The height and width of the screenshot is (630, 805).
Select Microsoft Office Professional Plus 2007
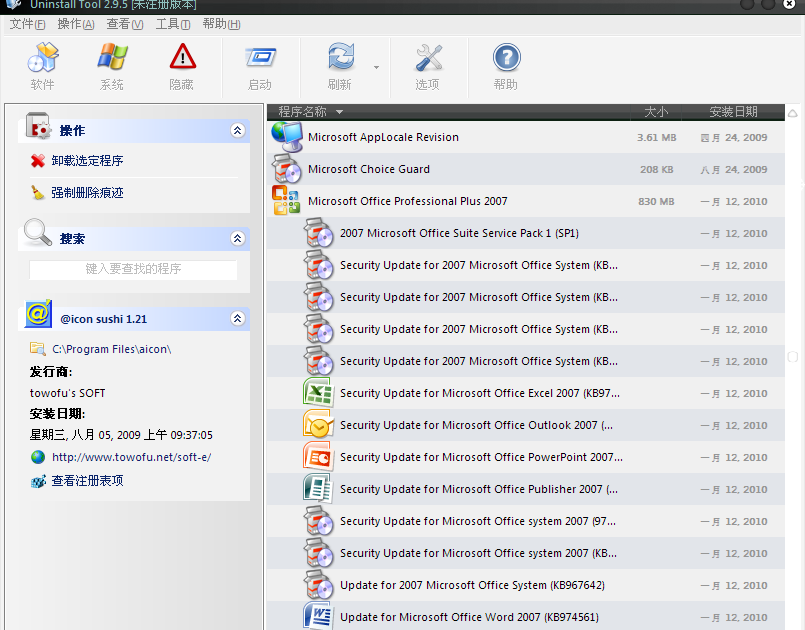pyautogui.click(x=526, y=201)
